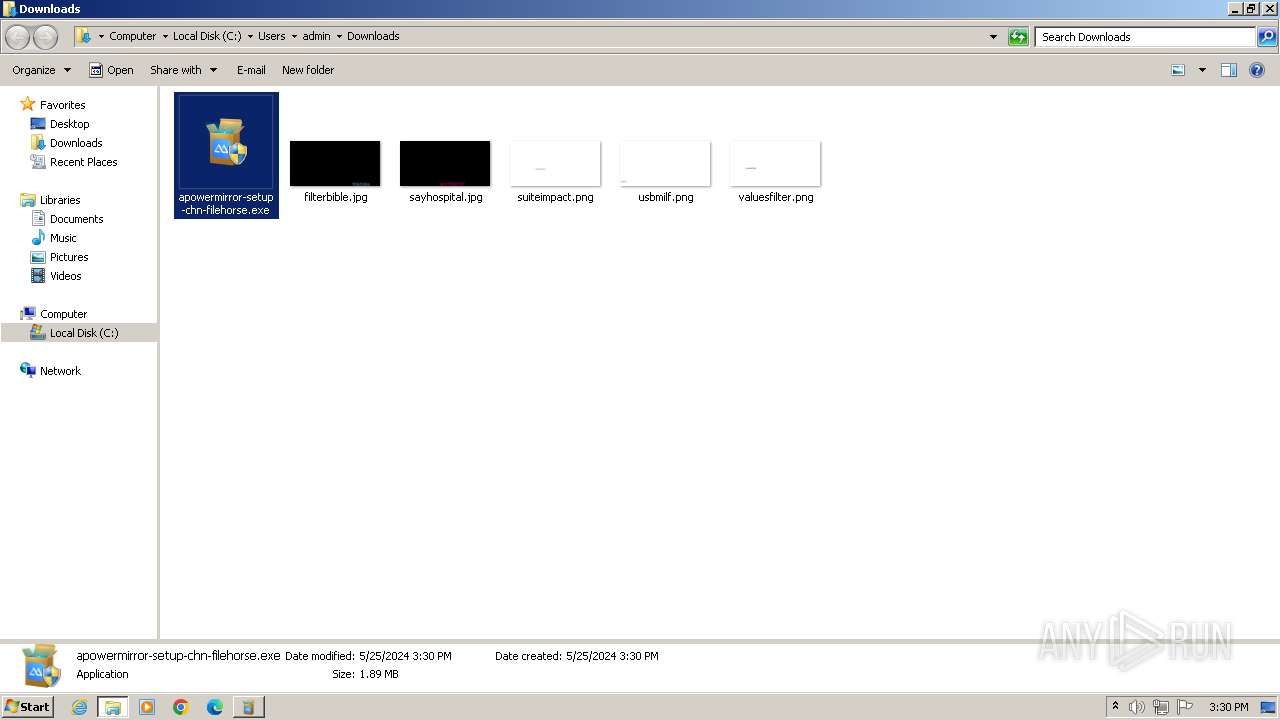Launch Microsoft Edge from taskbar
Screen dimensions: 1280x720
215,707
